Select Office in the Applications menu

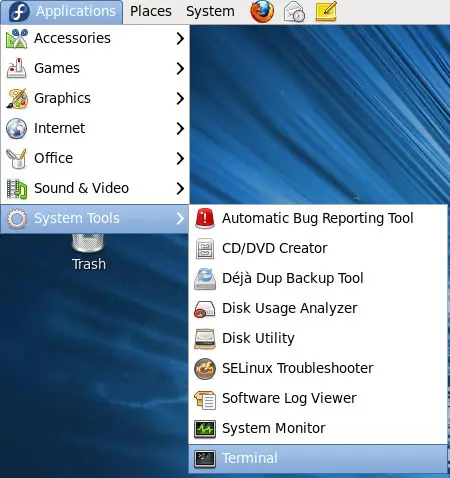(x=95, y=159)
